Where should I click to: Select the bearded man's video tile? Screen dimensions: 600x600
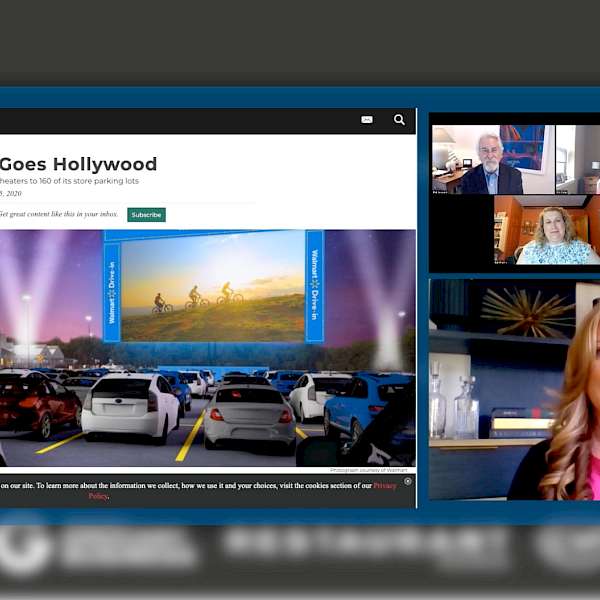pyautogui.click(x=493, y=160)
